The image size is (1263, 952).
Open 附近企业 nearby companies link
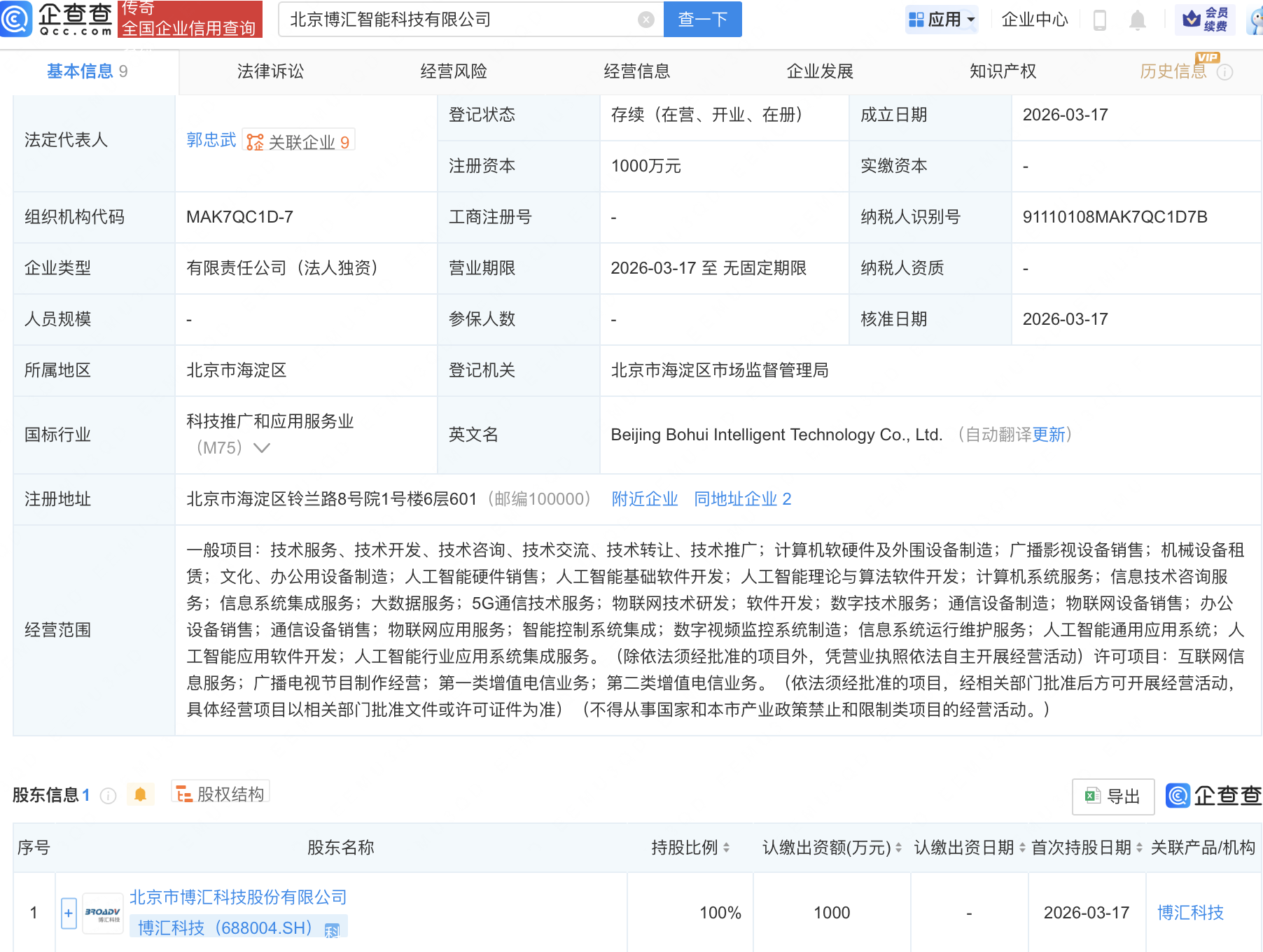click(x=644, y=498)
